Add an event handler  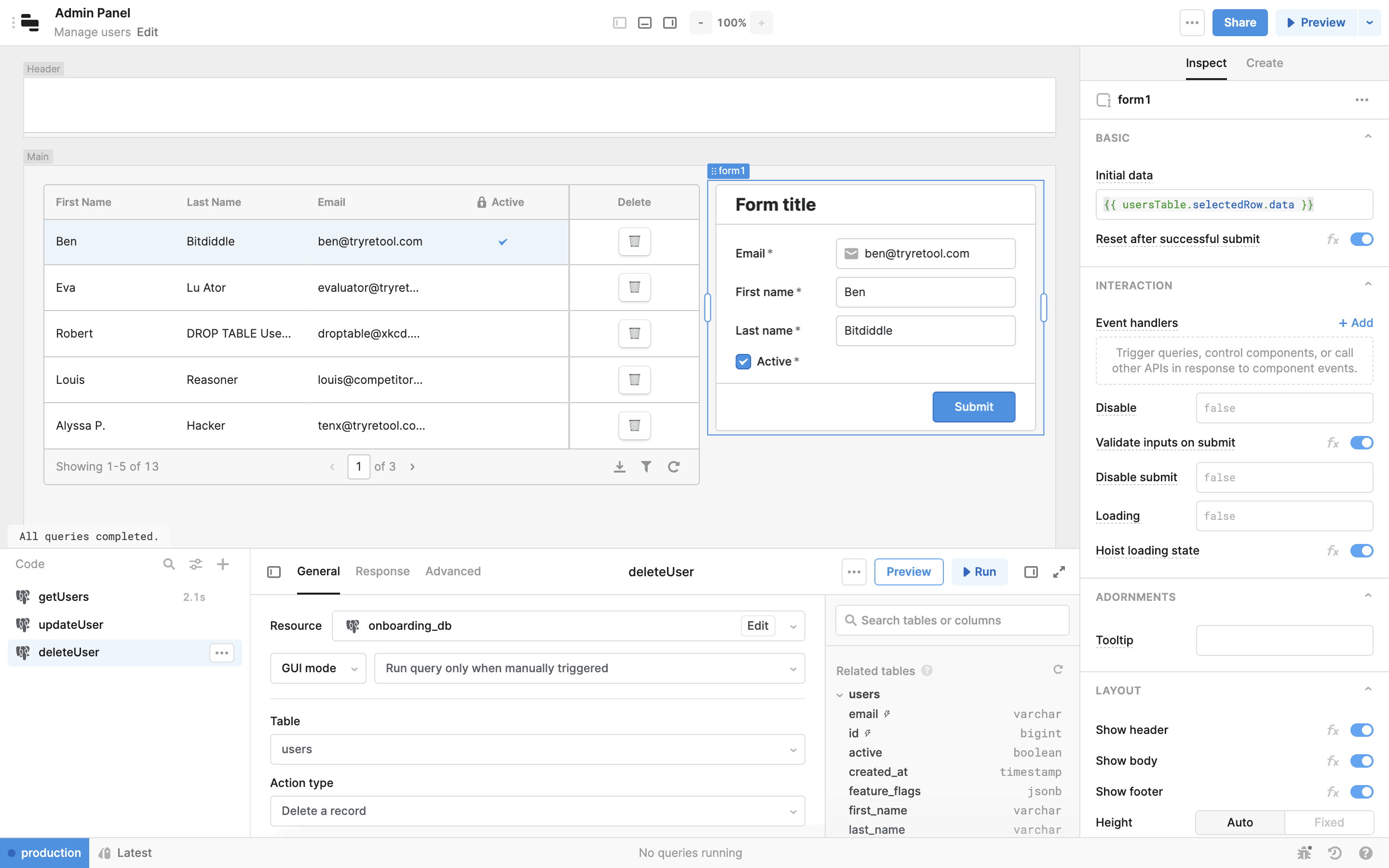click(1355, 323)
